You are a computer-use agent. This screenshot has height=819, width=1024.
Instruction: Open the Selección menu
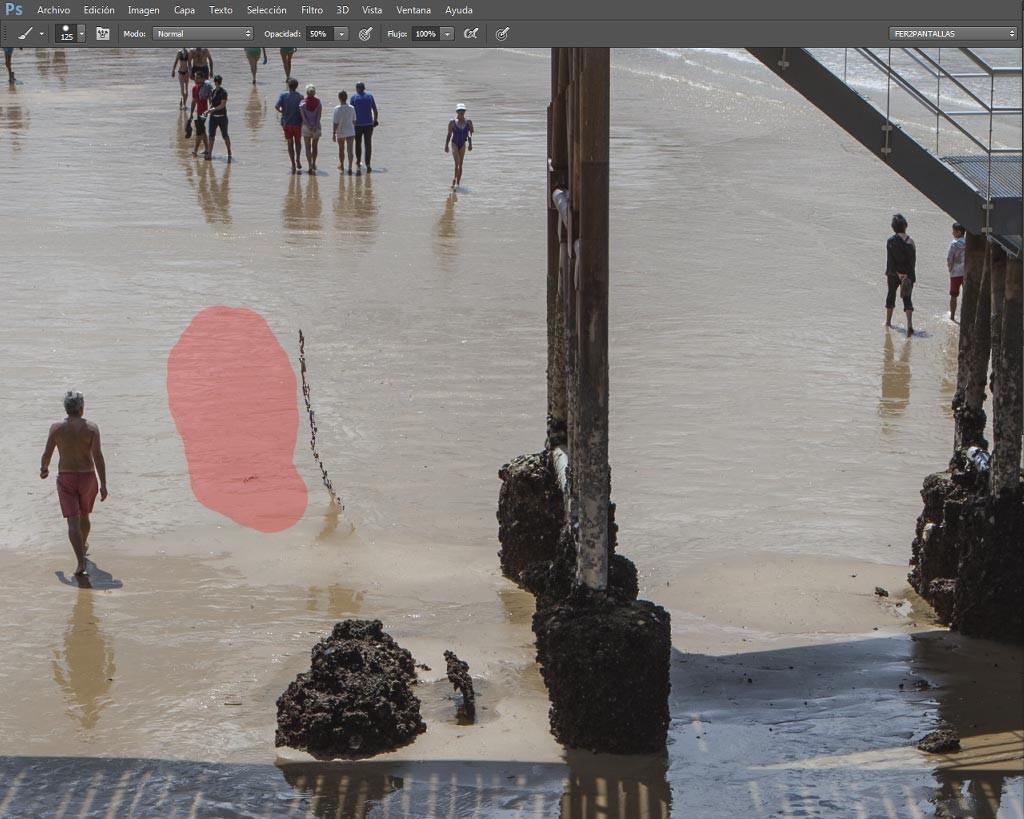[x=266, y=10]
